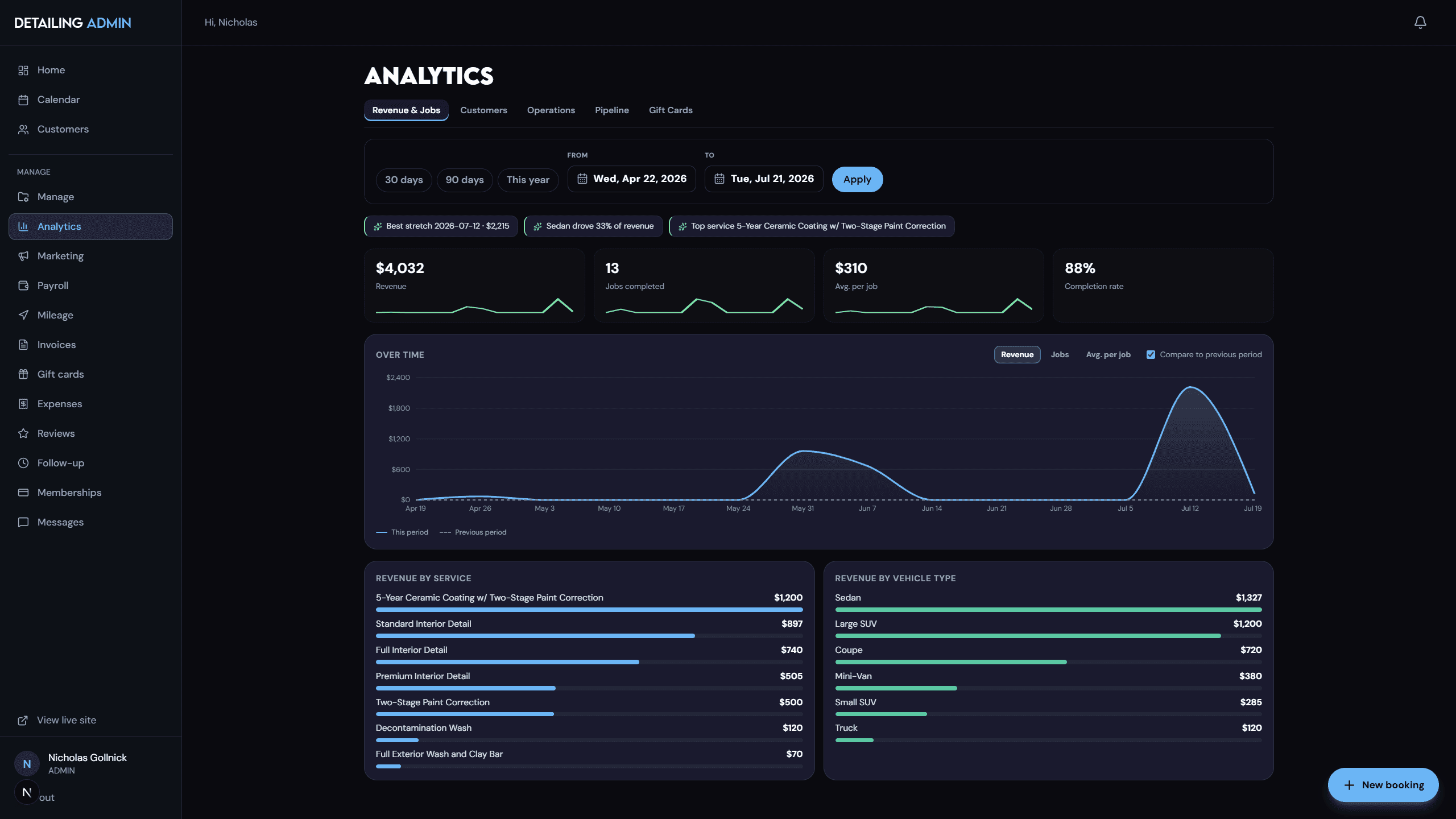Click Full Interior Detail row label
The width and height of the screenshot is (1456, 819).
click(411, 650)
